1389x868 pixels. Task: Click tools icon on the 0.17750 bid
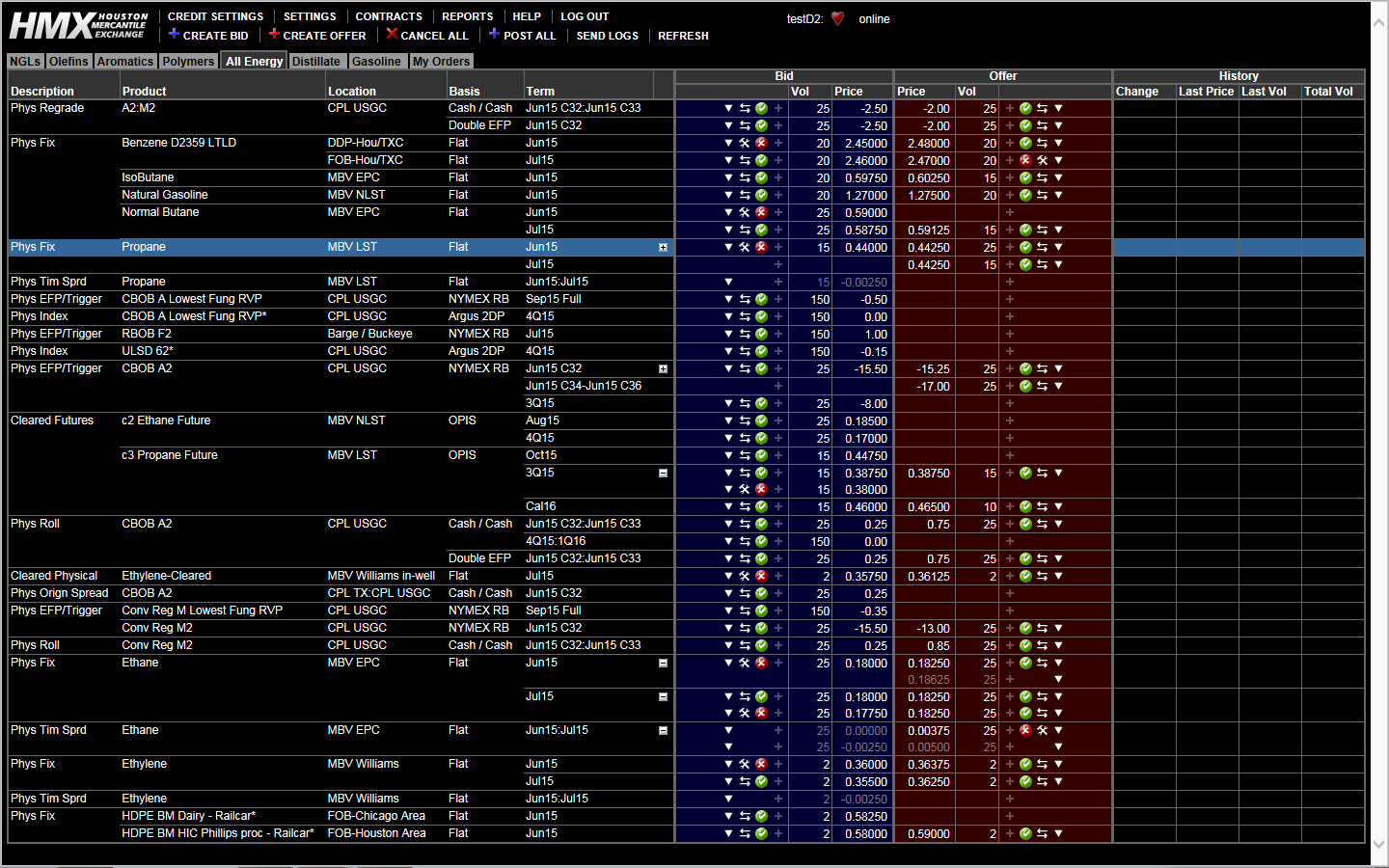tap(745, 713)
